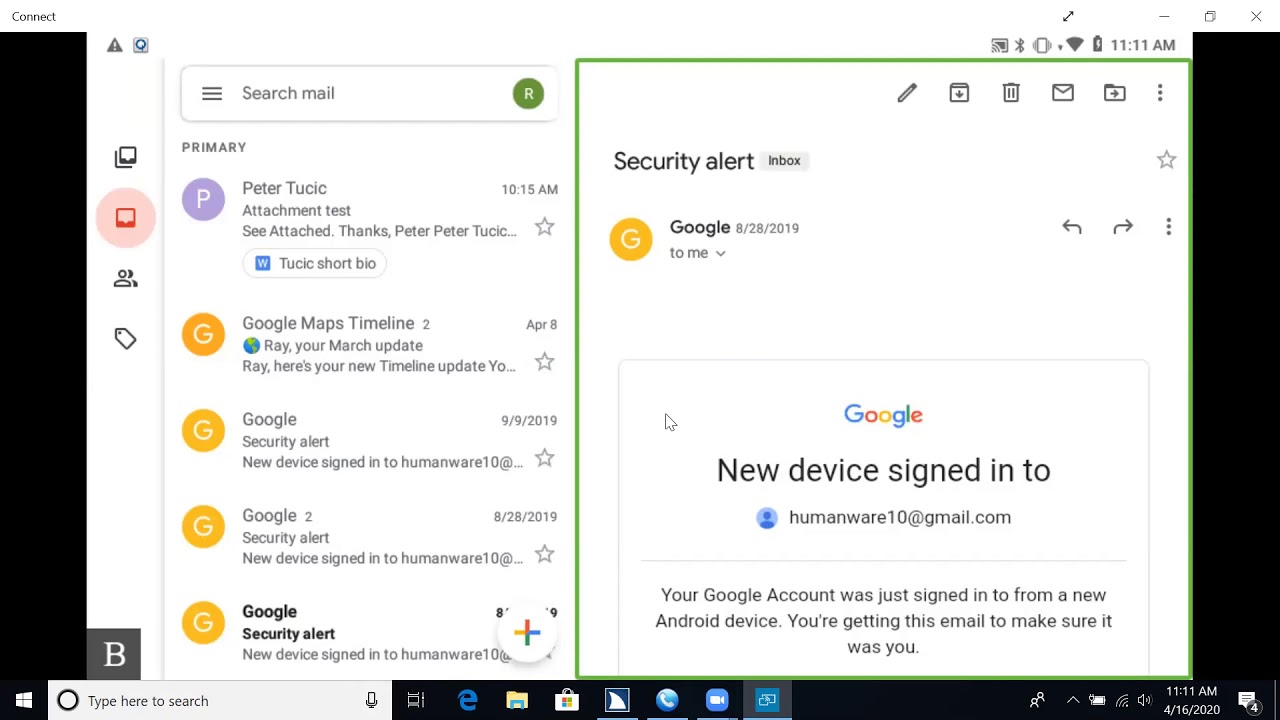The height and width of the screenshot is (720, 1280).
Task: Open the Google Security alert dated 9/9/2019
Action: tap(370, 441)
